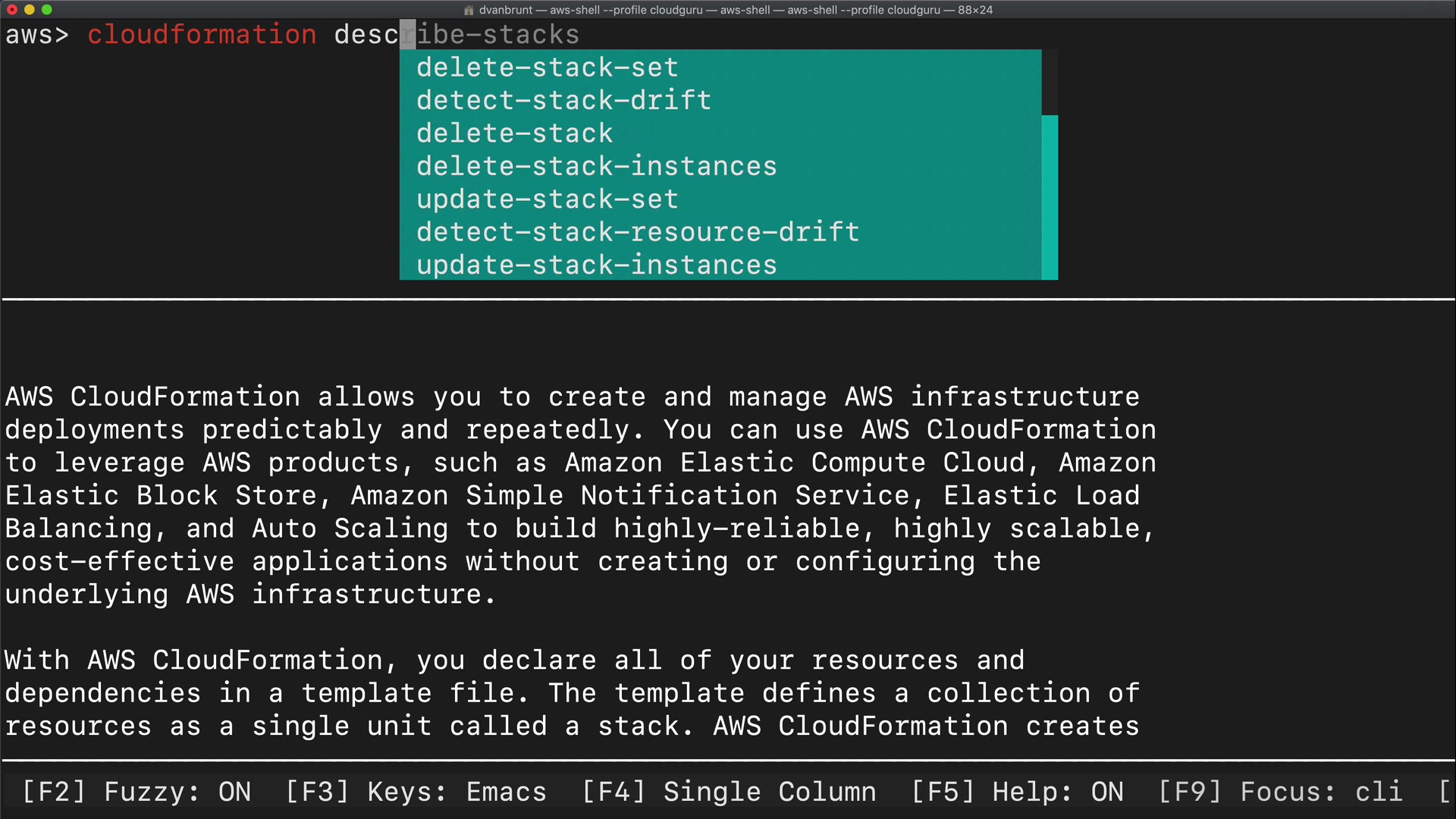Select detect-stack-resource-drift completion
The width and height of the screenshot is (1456, 819).
638,232
